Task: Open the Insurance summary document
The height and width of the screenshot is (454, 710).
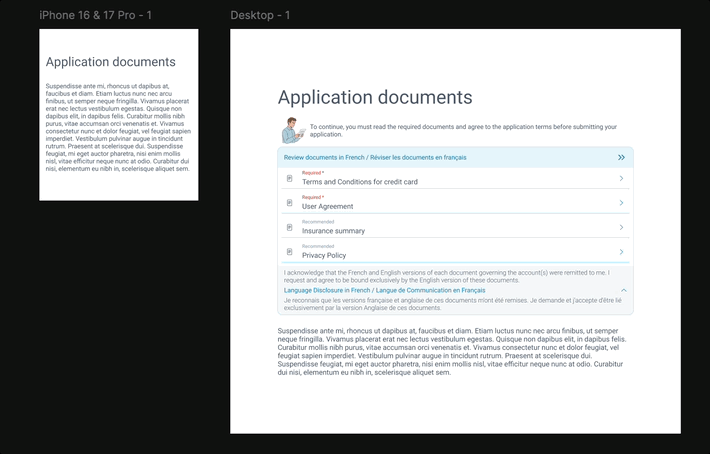Action: [x=333, y=231]
